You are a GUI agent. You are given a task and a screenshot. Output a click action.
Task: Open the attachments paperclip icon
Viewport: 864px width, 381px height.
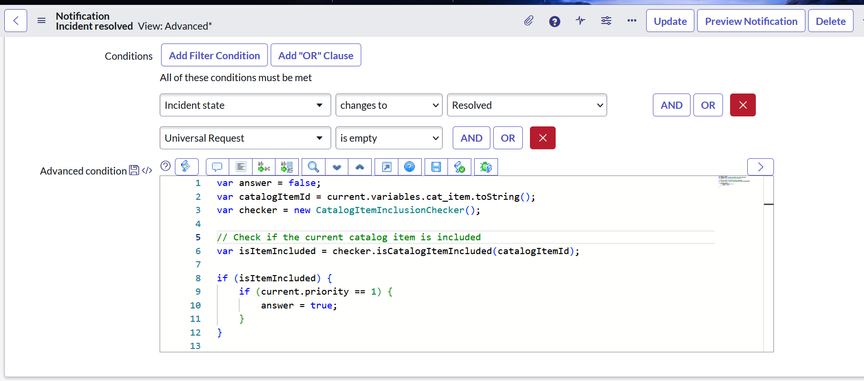528,21
